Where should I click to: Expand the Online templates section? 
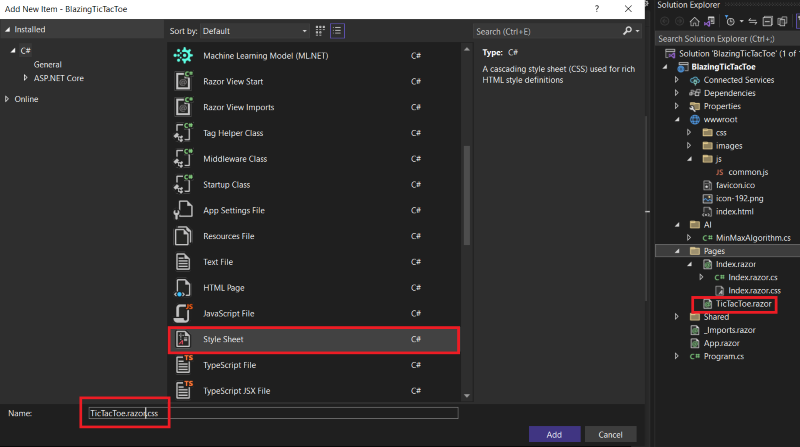point(7,99)
